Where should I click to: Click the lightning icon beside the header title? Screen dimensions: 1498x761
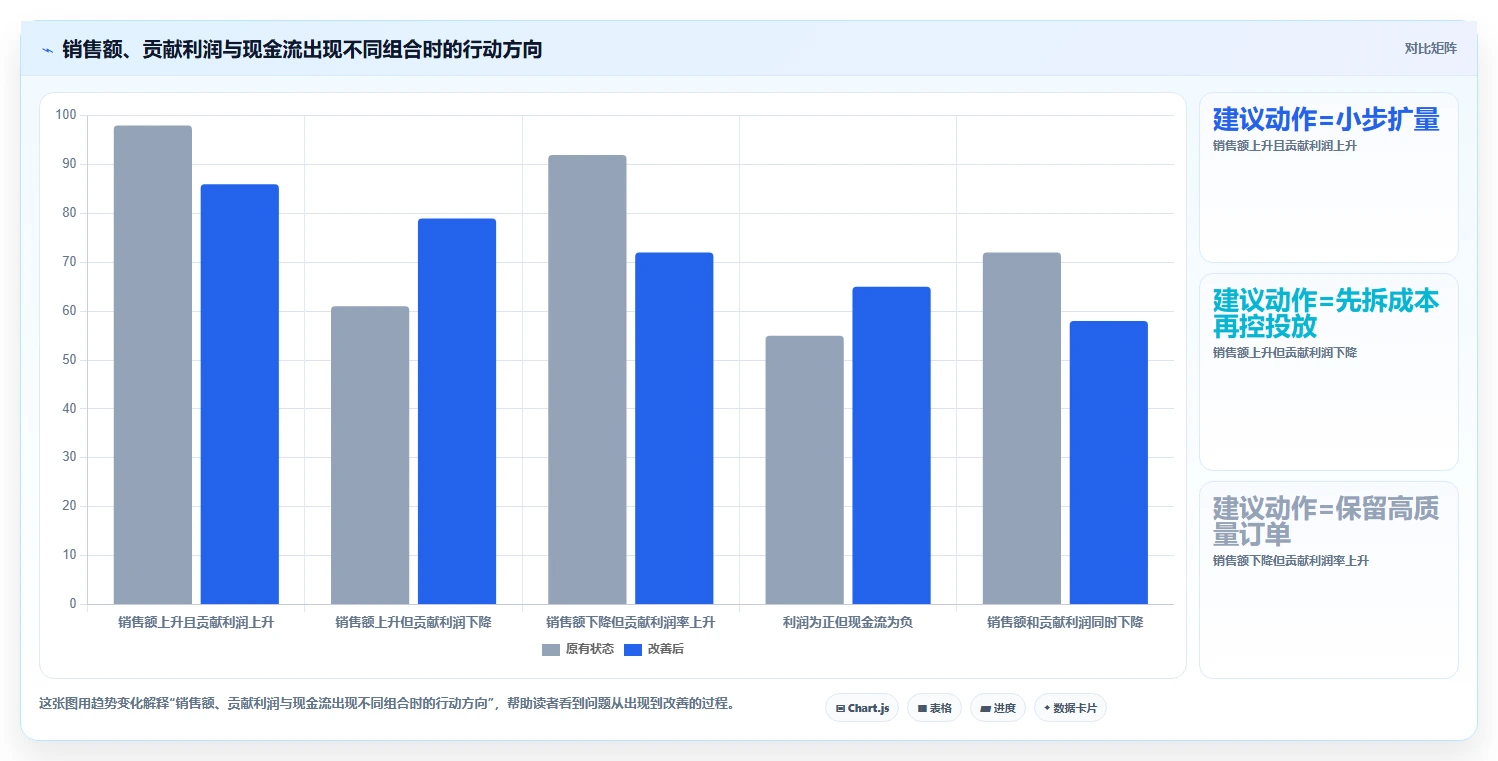click(x=47, y=50)
